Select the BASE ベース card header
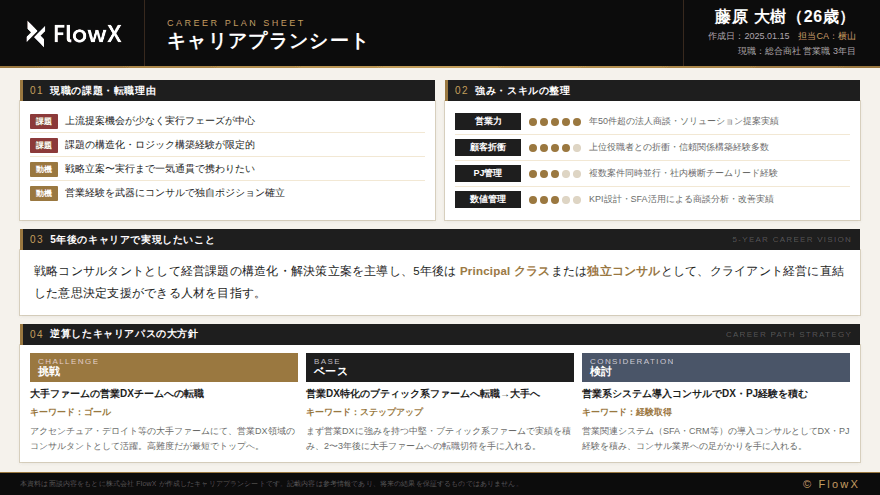 (439, 367)
